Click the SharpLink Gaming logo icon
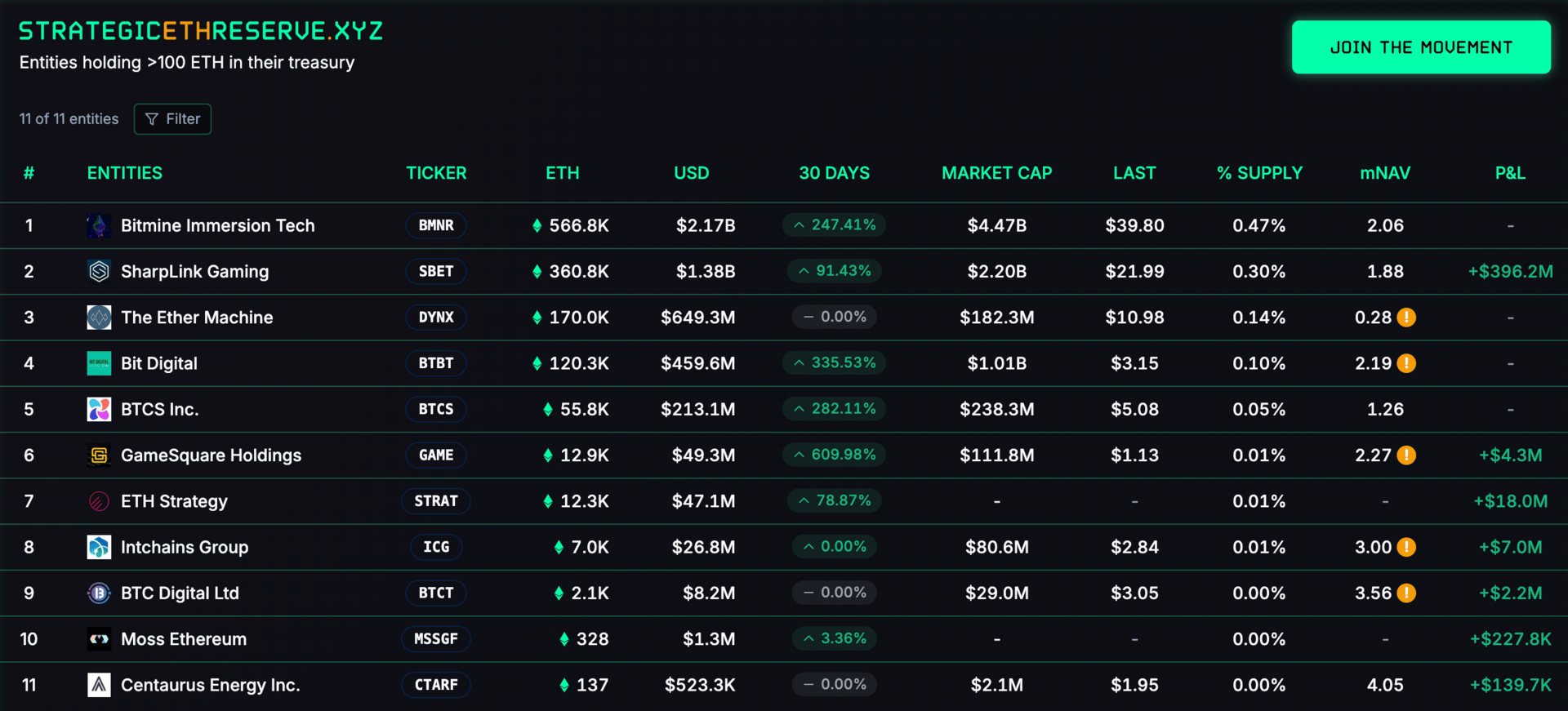The height and width of the screenshot is (711, 1568). 99,271
